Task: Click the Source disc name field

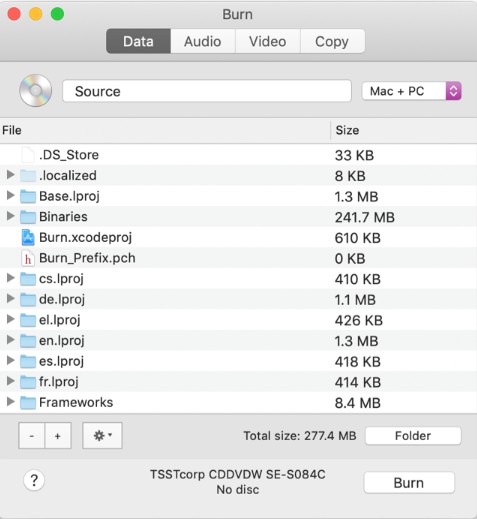Action: point(207,91)
